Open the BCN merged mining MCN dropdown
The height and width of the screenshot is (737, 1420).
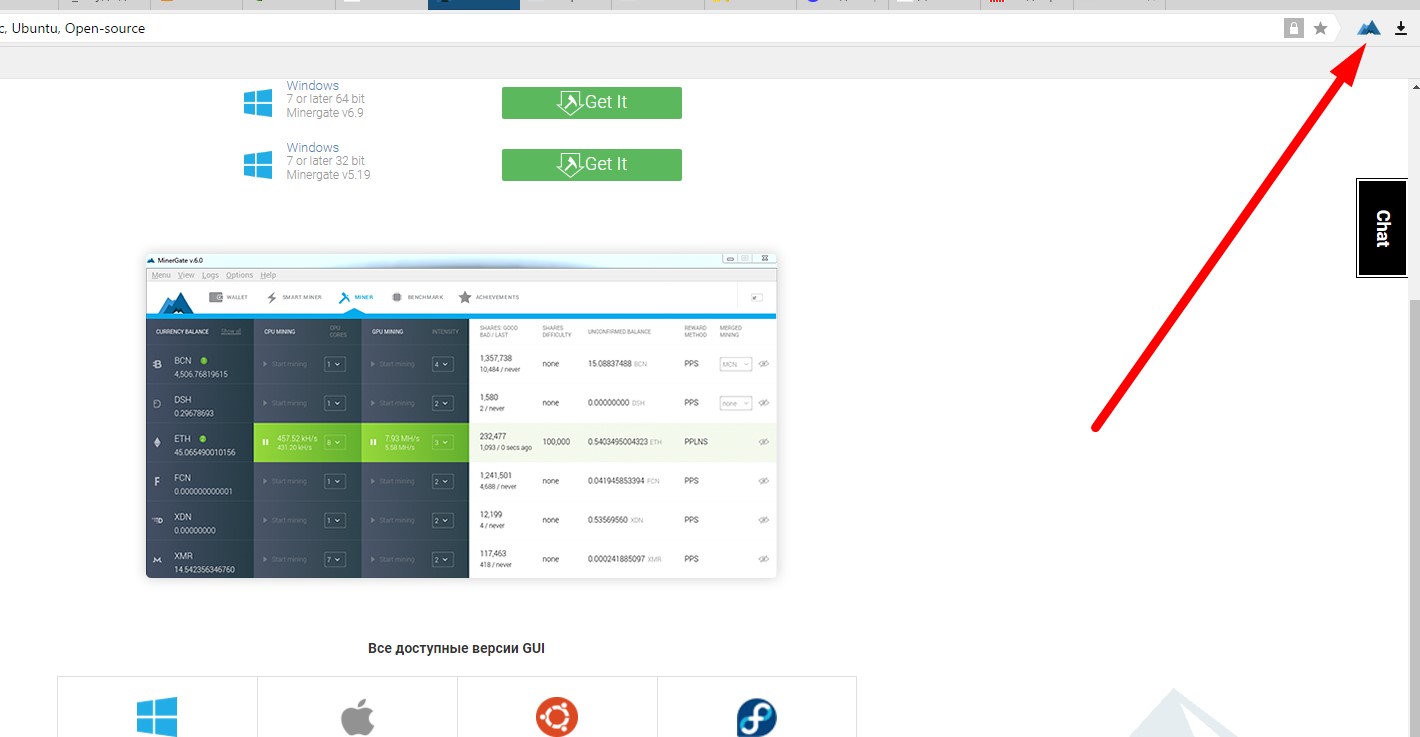click(x=735, y=364)
